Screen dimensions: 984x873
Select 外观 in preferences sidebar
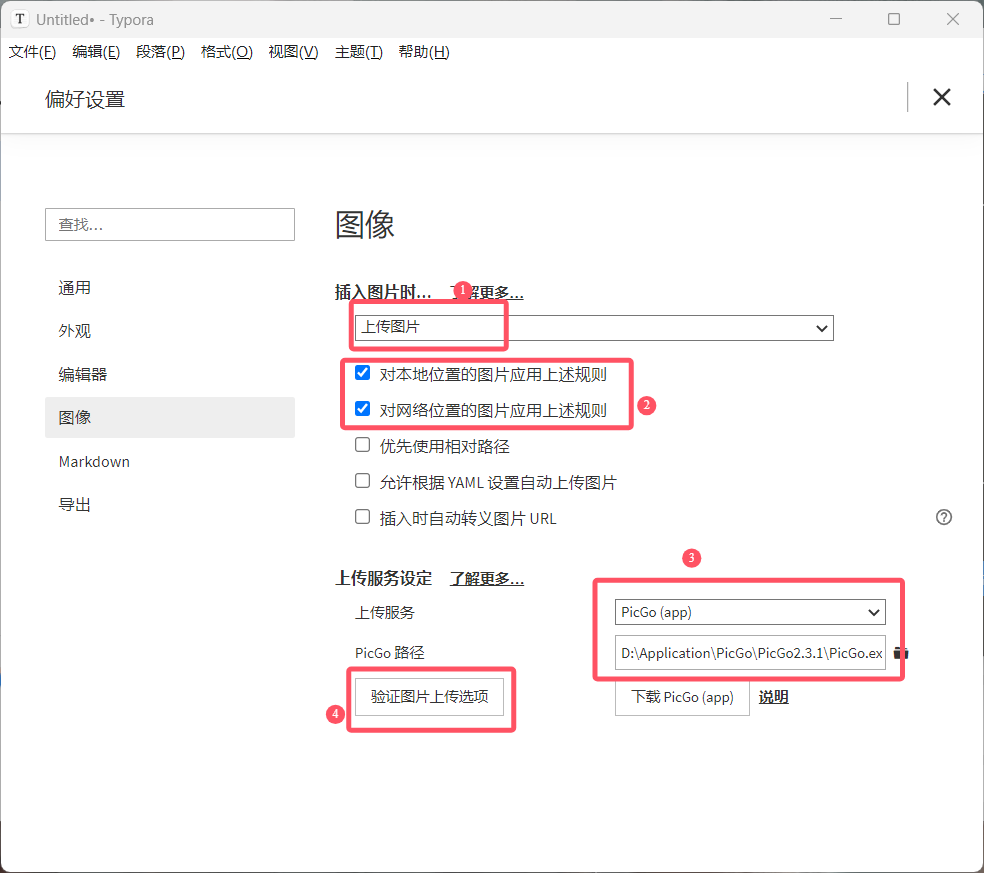click(x=169, y=331)
